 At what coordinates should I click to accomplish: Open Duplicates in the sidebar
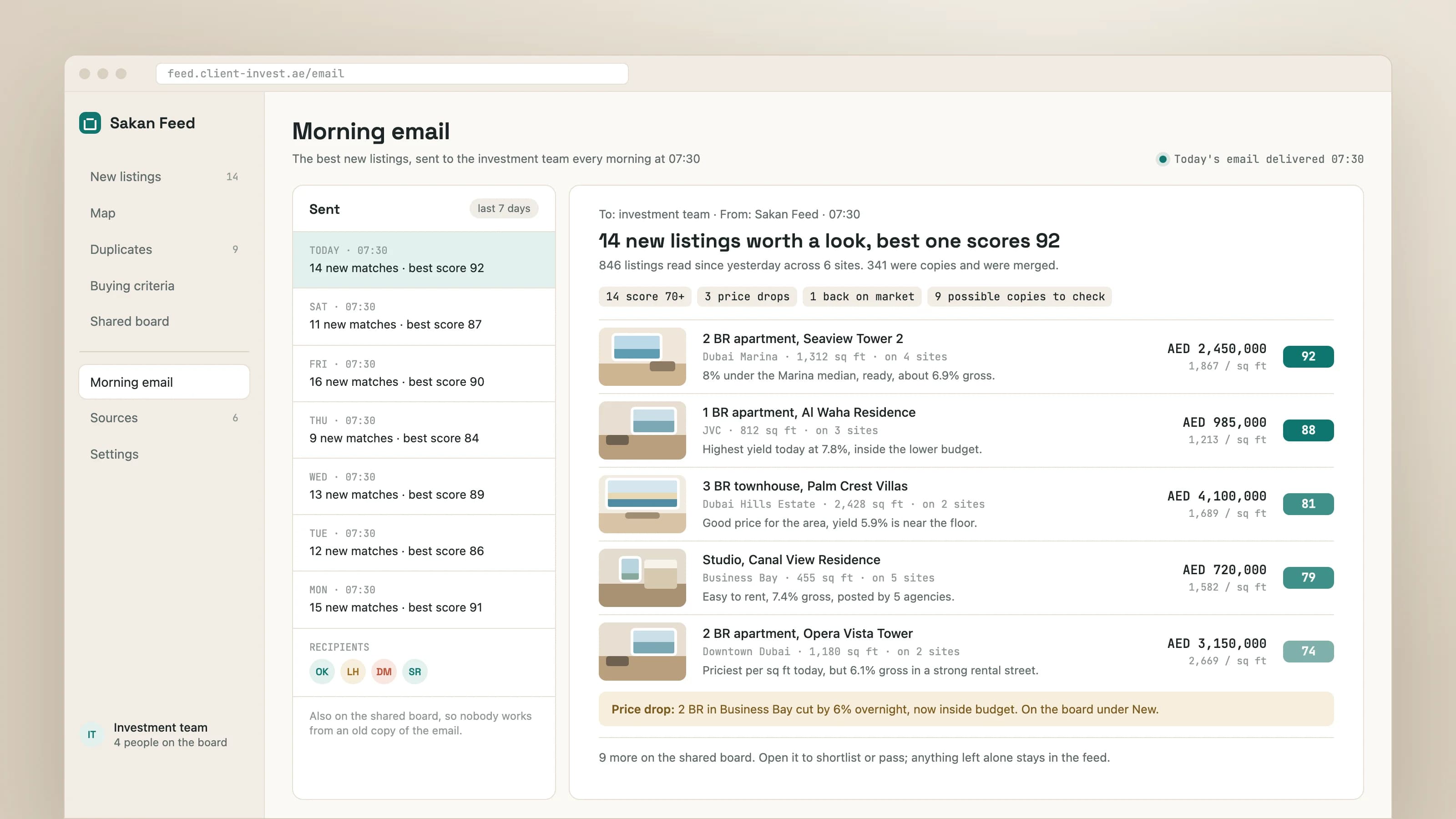[164, 249]
